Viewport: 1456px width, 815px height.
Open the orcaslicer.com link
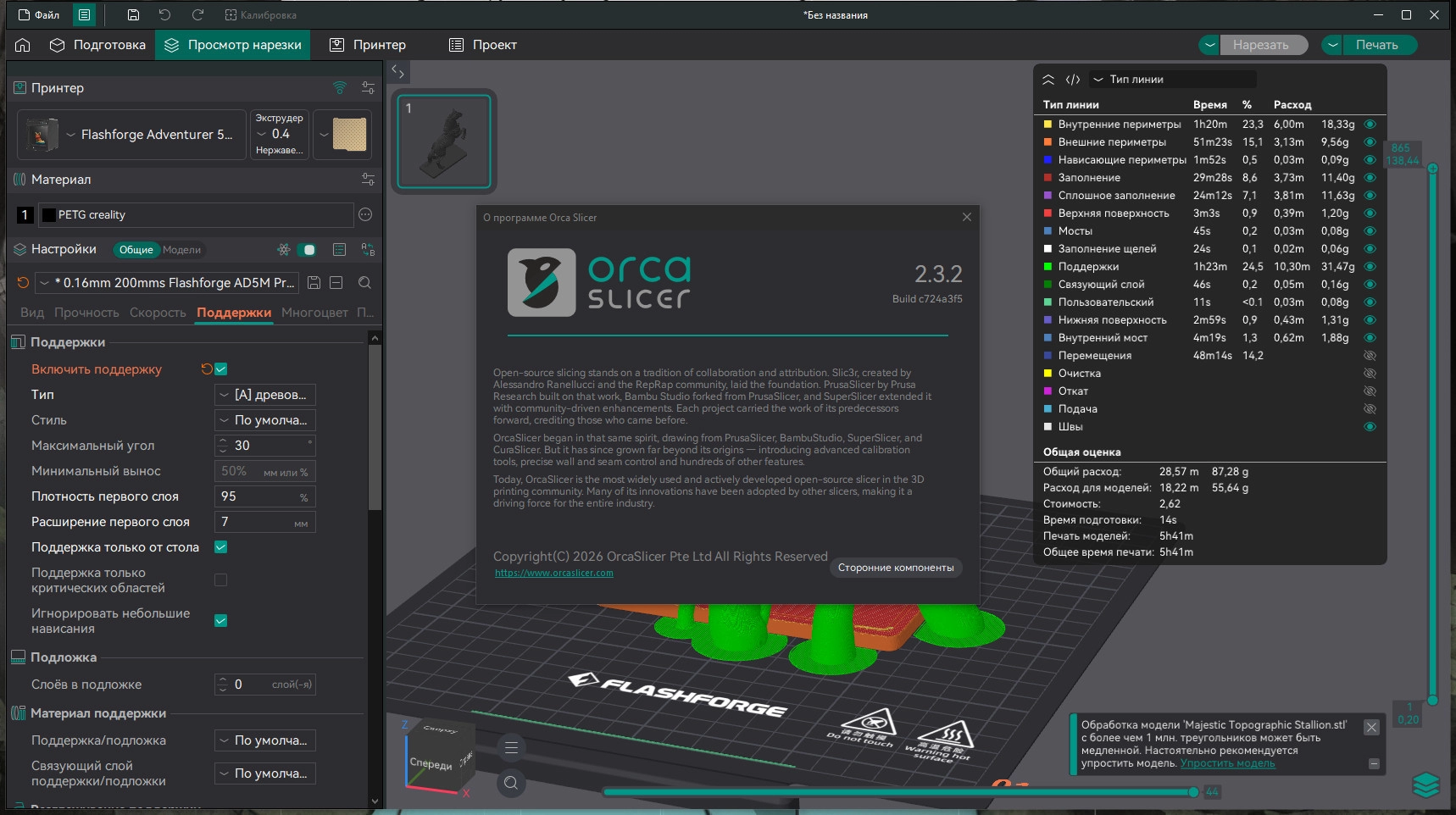click(x=554, y=574)
